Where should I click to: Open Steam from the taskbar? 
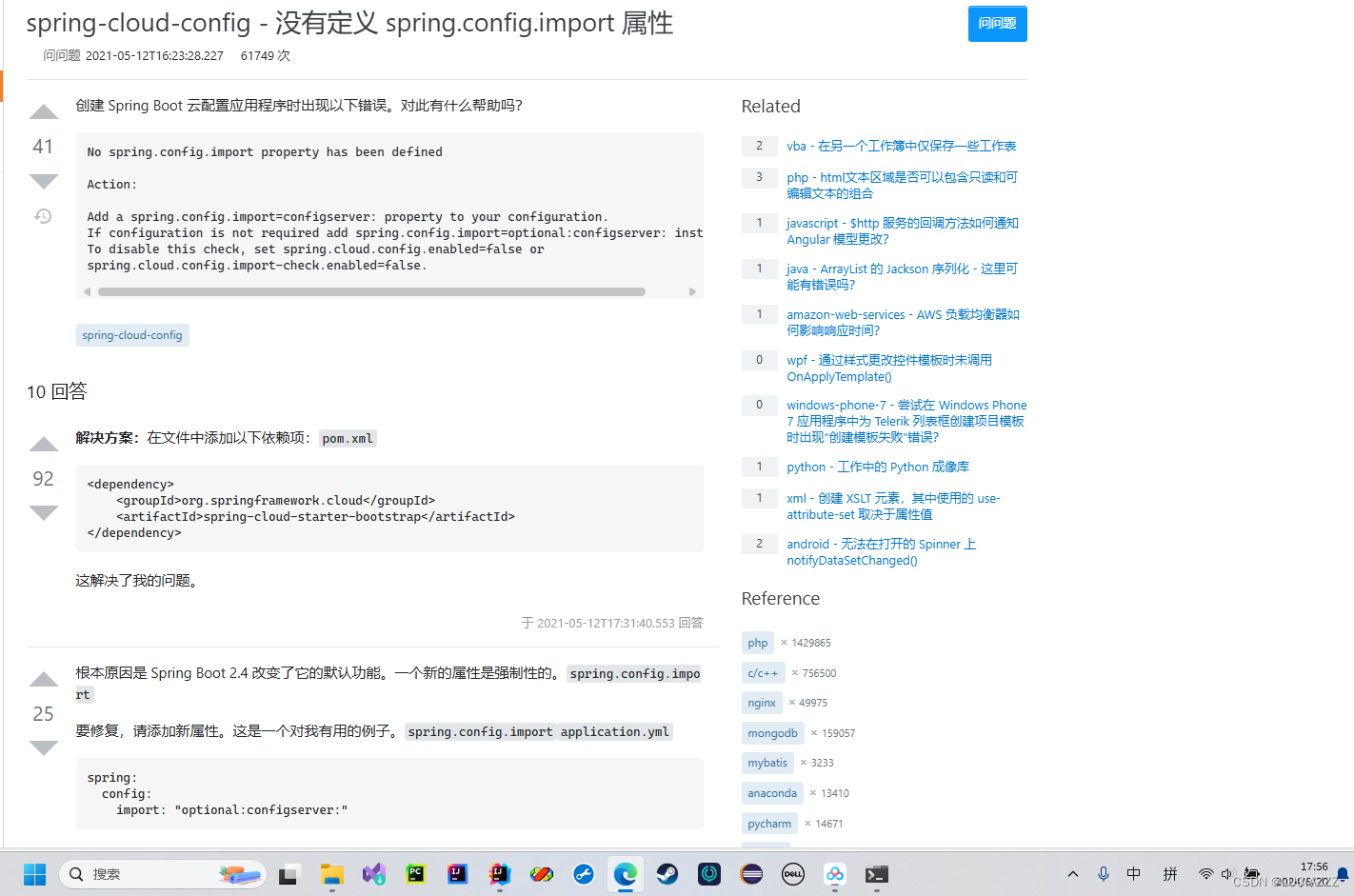667,874
